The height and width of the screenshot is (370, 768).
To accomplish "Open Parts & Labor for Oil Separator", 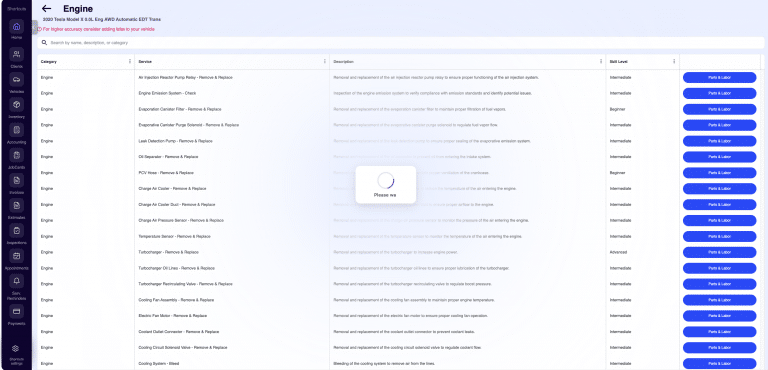I will [x=720, y=157].
